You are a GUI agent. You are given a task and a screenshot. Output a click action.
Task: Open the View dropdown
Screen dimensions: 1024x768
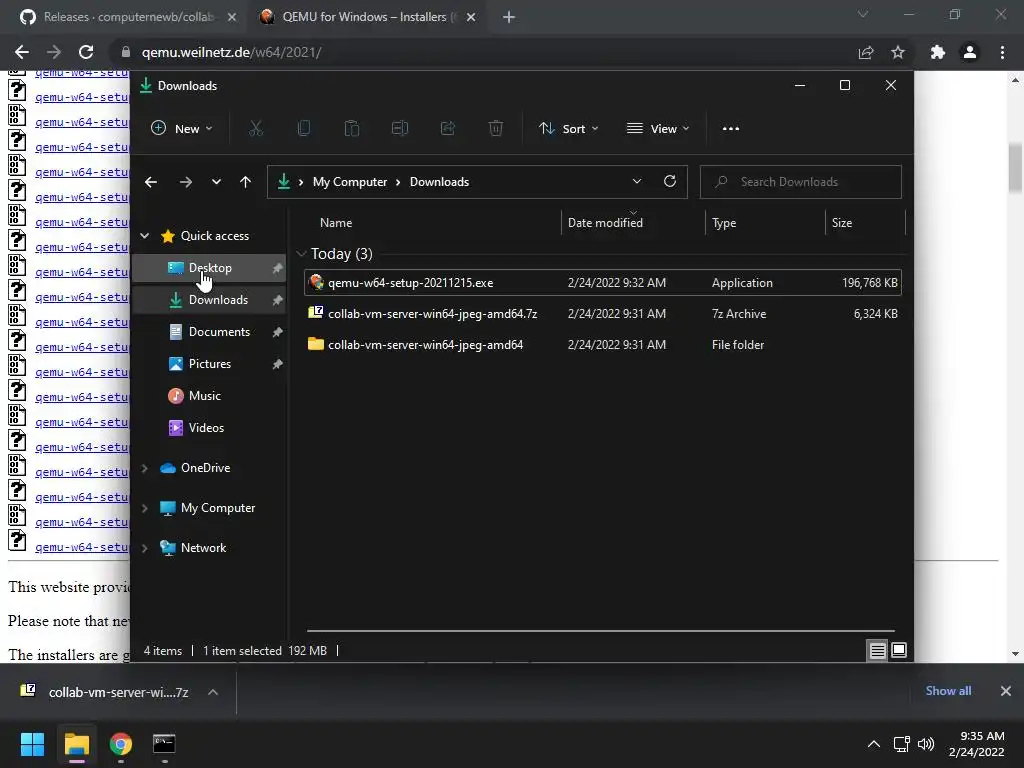[x=658, y=129]
